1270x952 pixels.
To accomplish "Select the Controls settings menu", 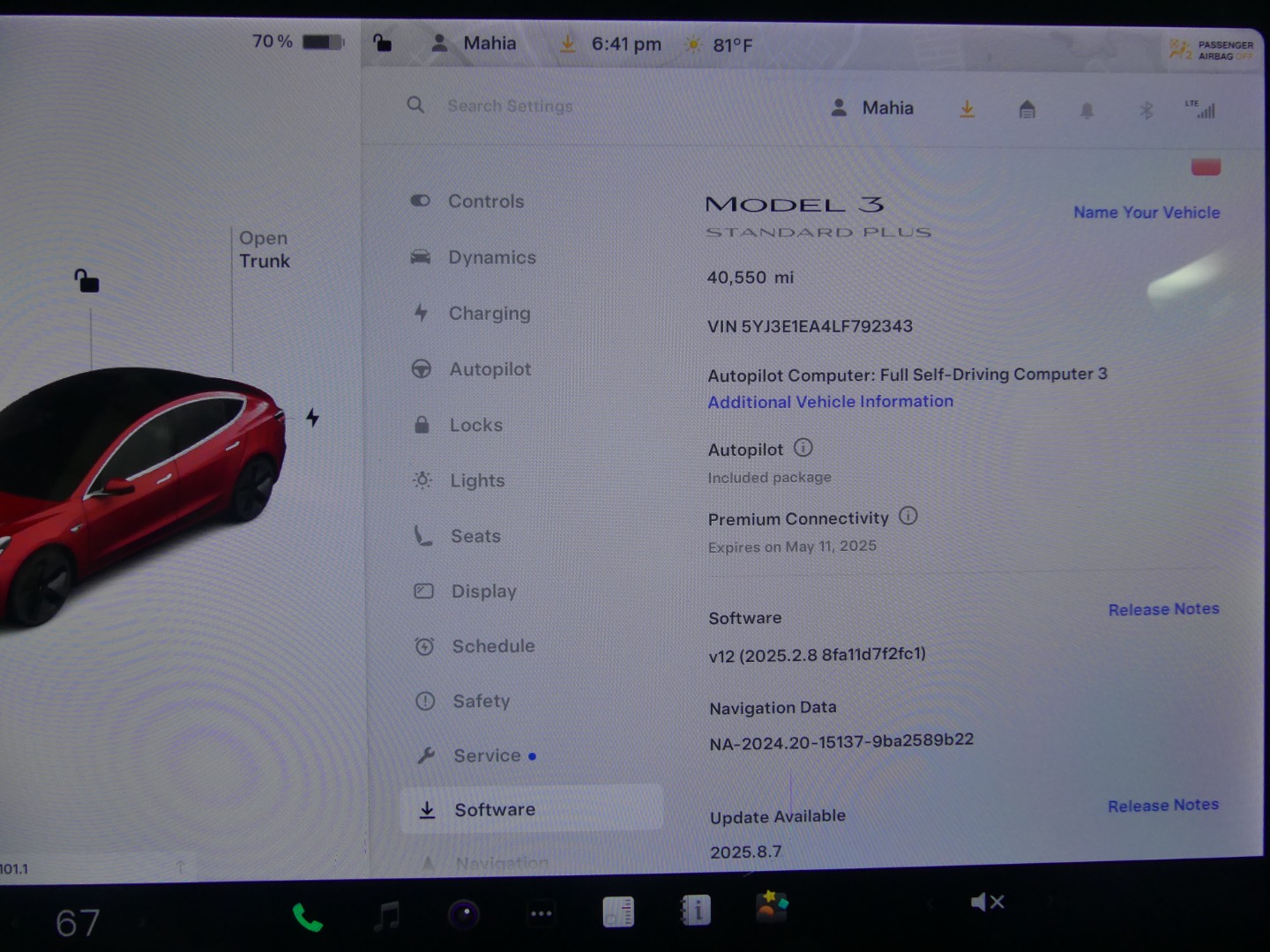I will click(x=485, y=201).
